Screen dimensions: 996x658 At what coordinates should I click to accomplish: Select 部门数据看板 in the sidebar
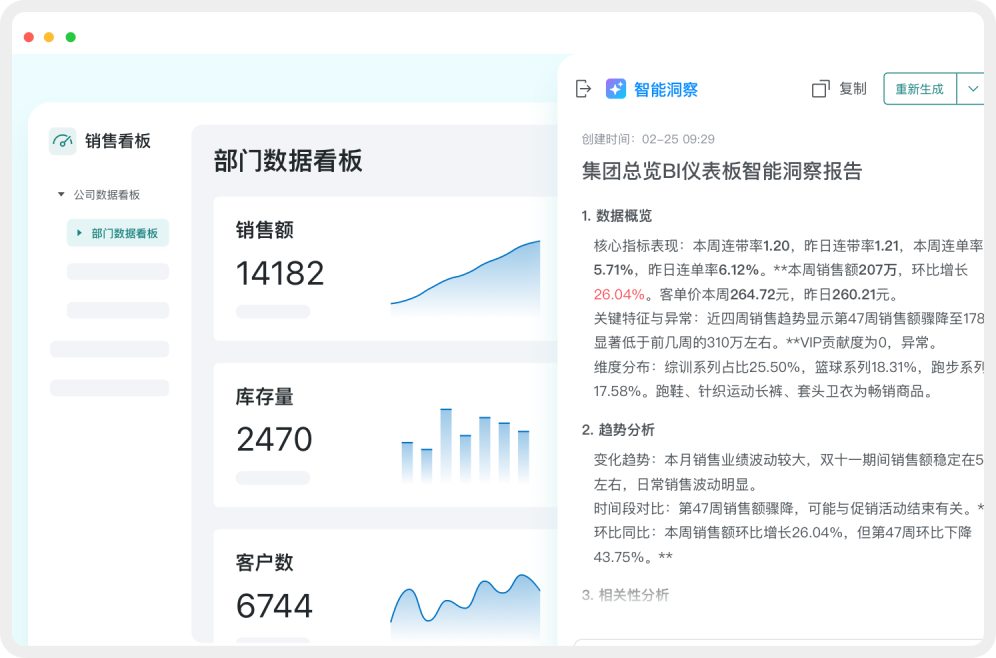coord(124,233)
